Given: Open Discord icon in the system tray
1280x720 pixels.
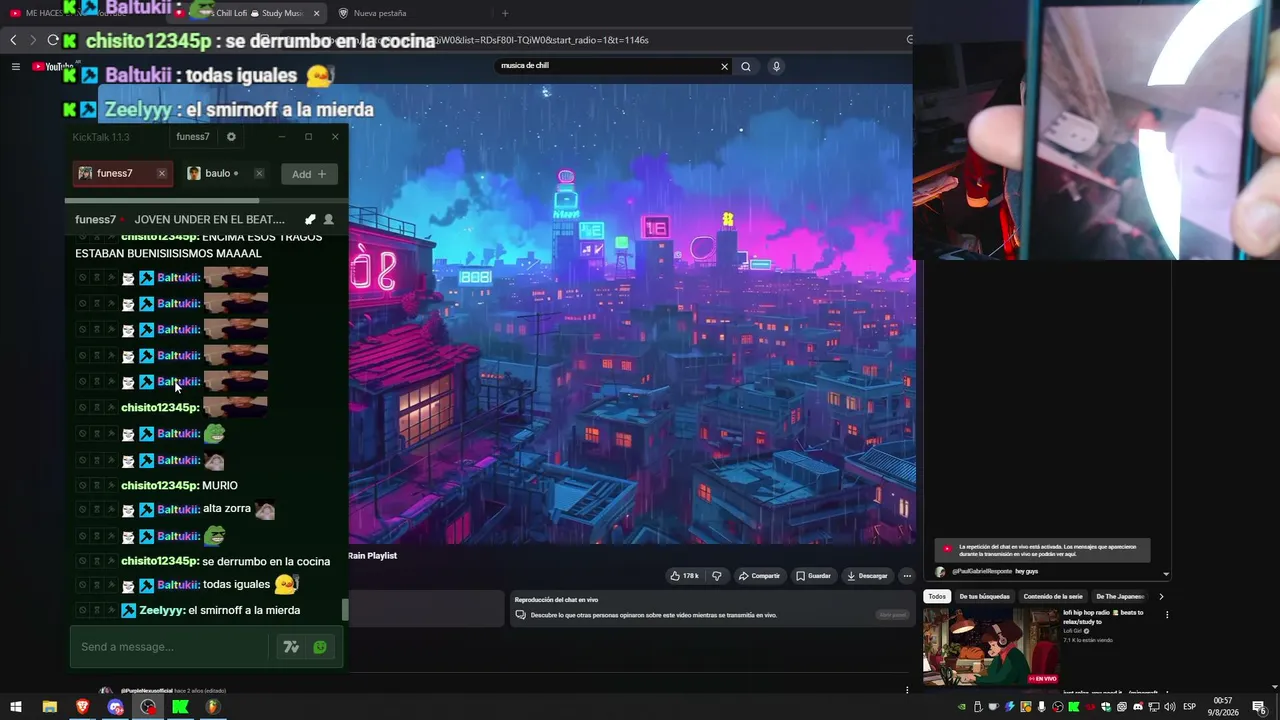Looking at the screenshot, I should [x=1138, y=707].
